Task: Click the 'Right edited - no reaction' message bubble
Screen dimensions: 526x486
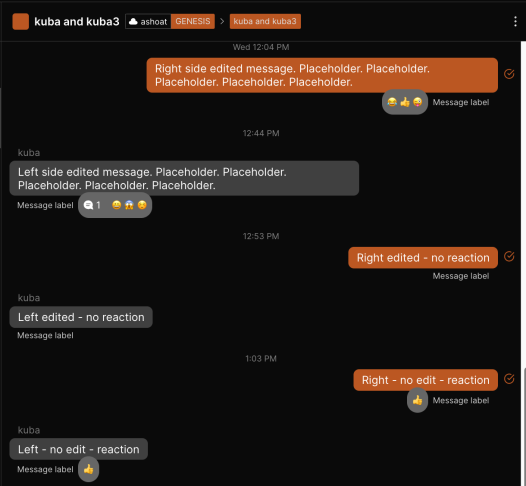Action: point(423,258)
